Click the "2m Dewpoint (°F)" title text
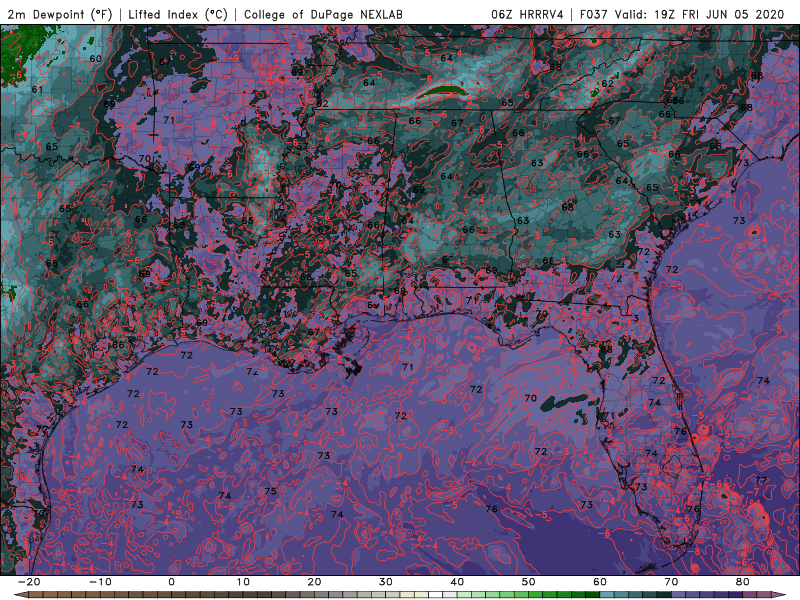The image size is (800, 600). [60, 14]
